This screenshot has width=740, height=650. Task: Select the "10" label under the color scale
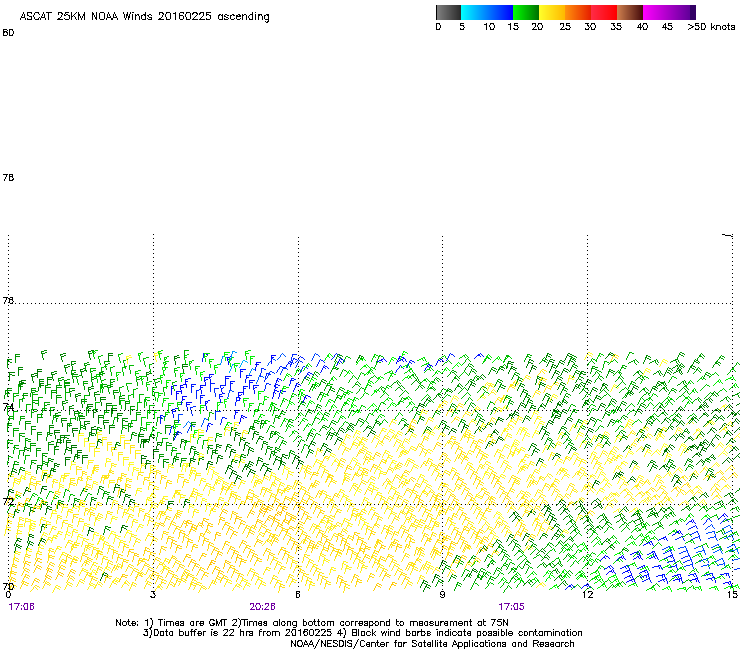click(x=489, y=27)
